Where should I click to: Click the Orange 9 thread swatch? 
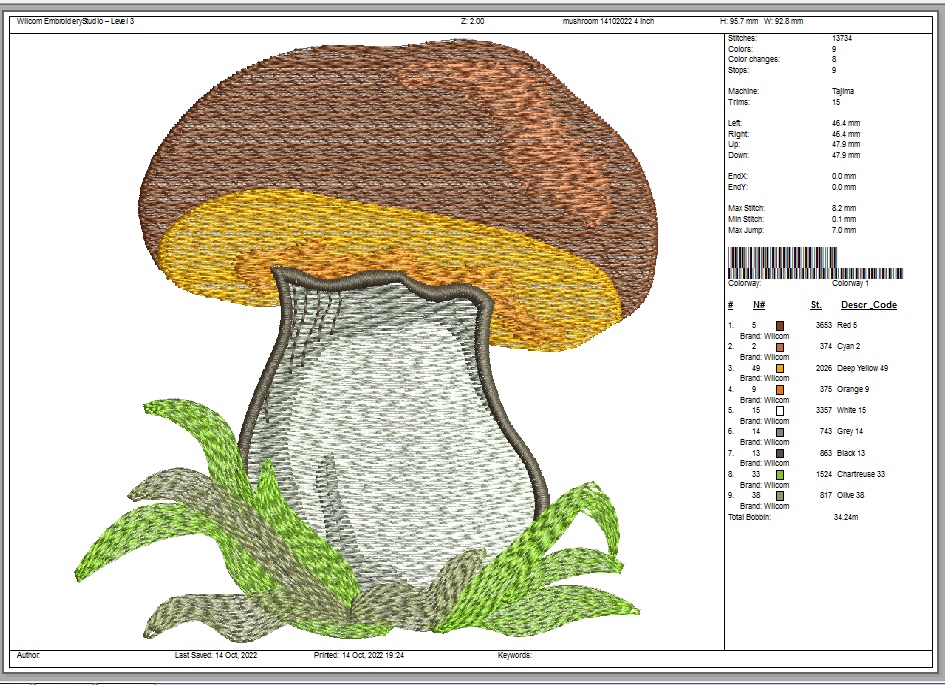tap(780, 389)
